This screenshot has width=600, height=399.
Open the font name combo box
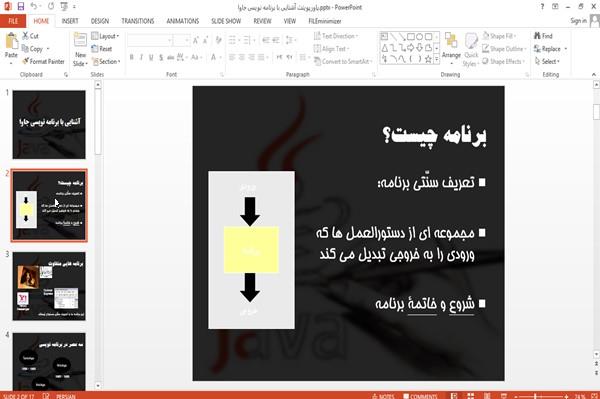tap(150, 40)
